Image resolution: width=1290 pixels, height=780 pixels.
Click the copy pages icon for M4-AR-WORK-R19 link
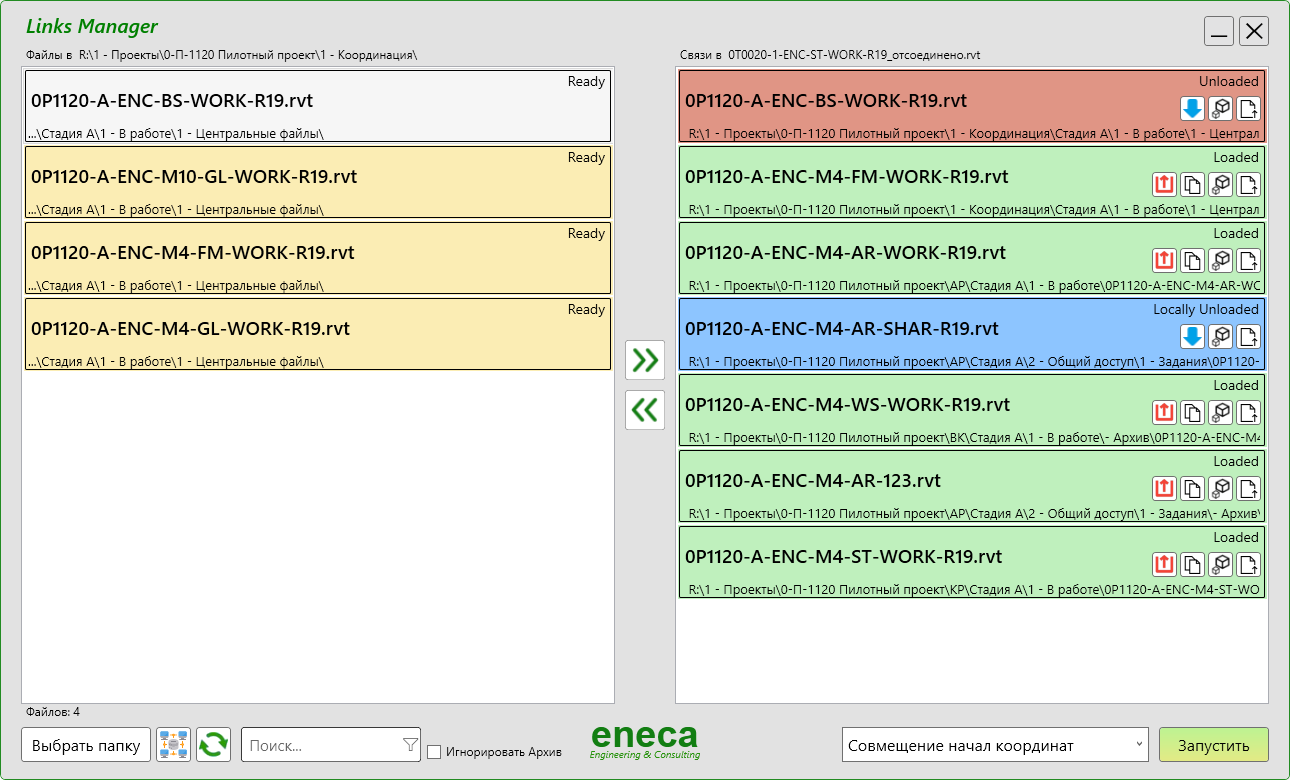tap(1192, 261)
